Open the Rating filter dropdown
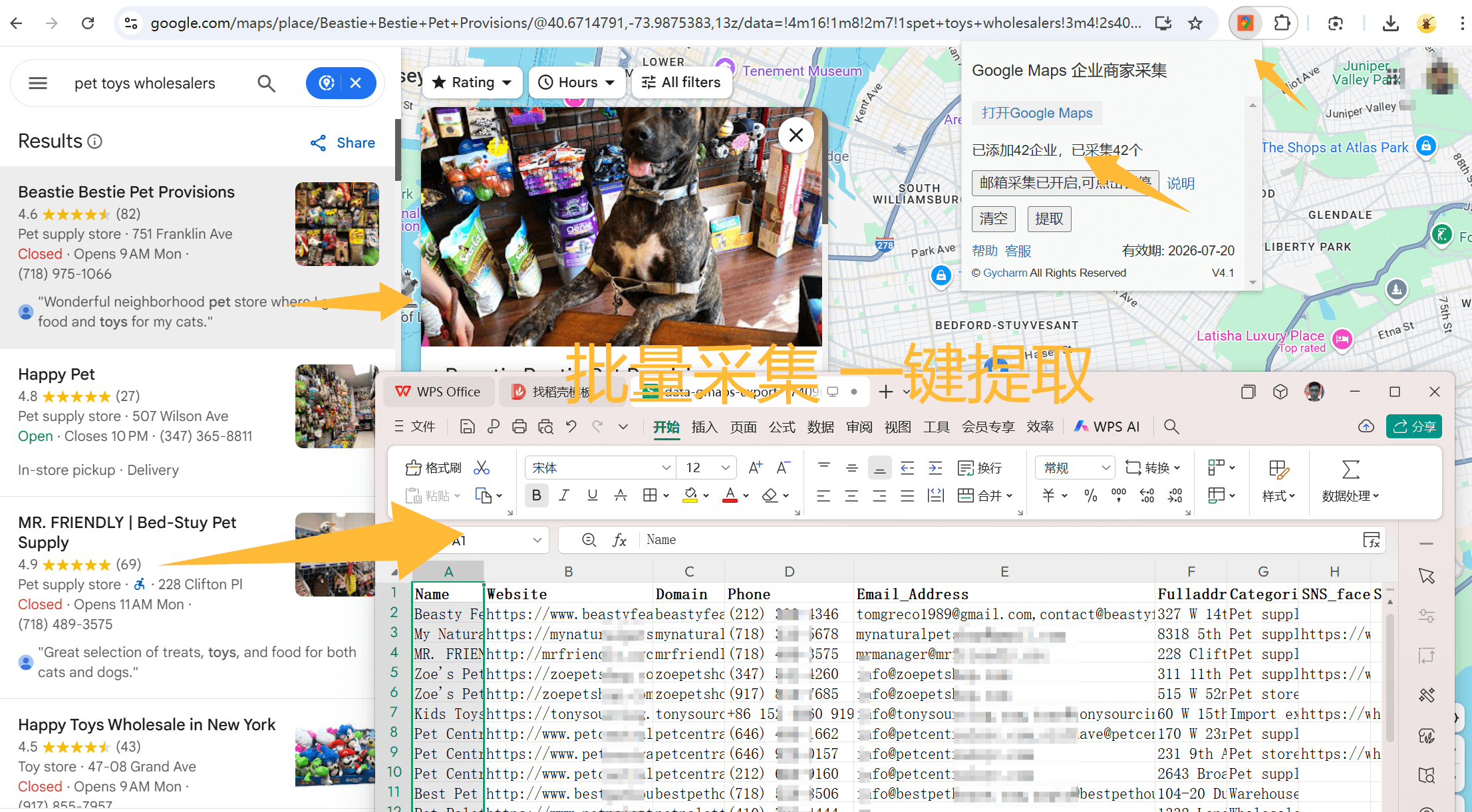Screen dimensions: 1472x812 tap(472, 82)
